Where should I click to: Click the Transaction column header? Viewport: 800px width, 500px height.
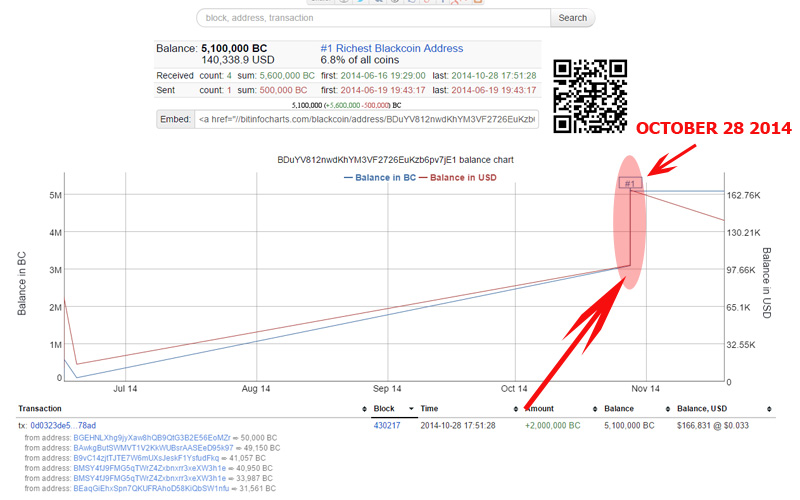coord(40,409)
